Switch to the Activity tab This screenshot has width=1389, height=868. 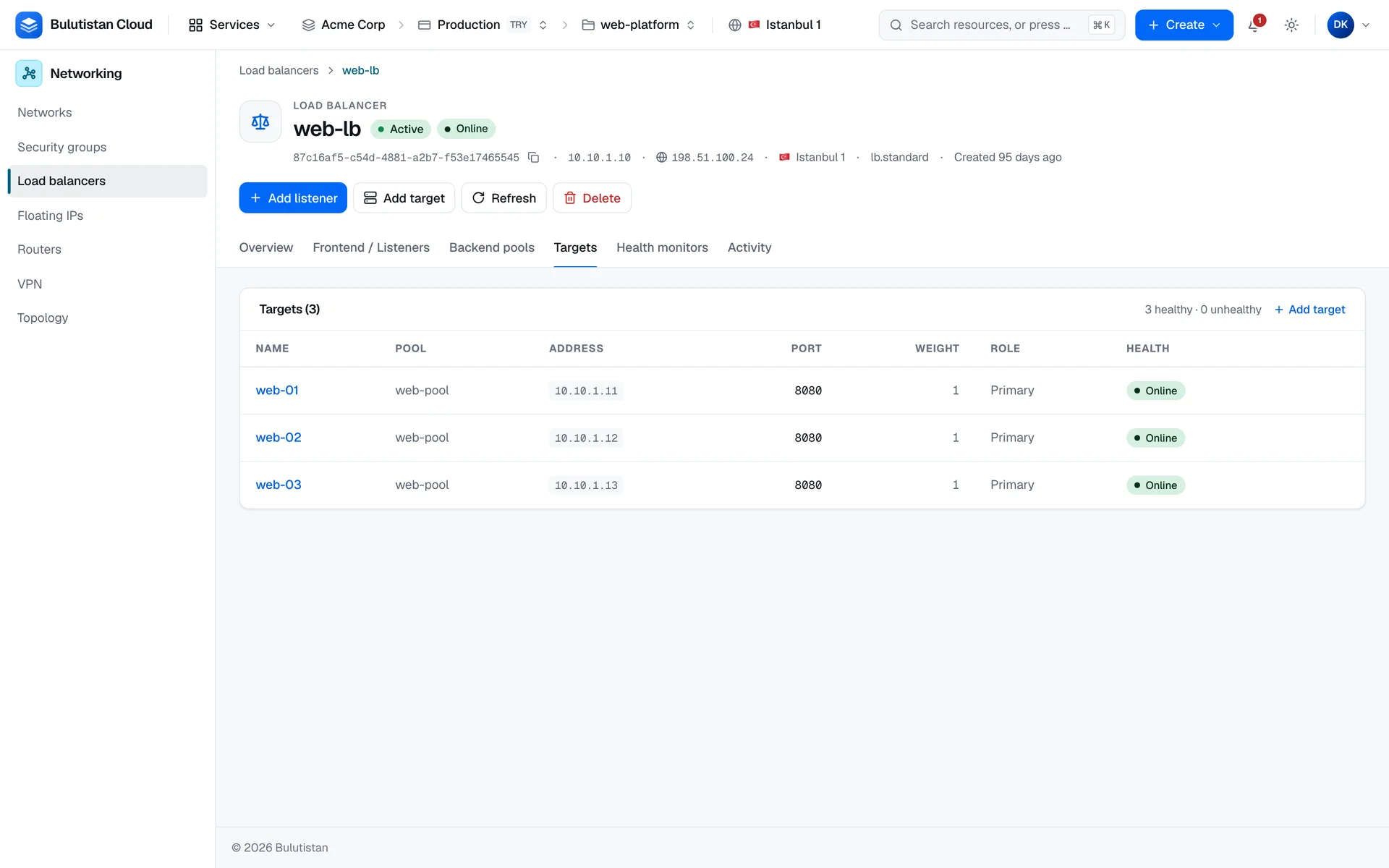[x=749, y=247]
